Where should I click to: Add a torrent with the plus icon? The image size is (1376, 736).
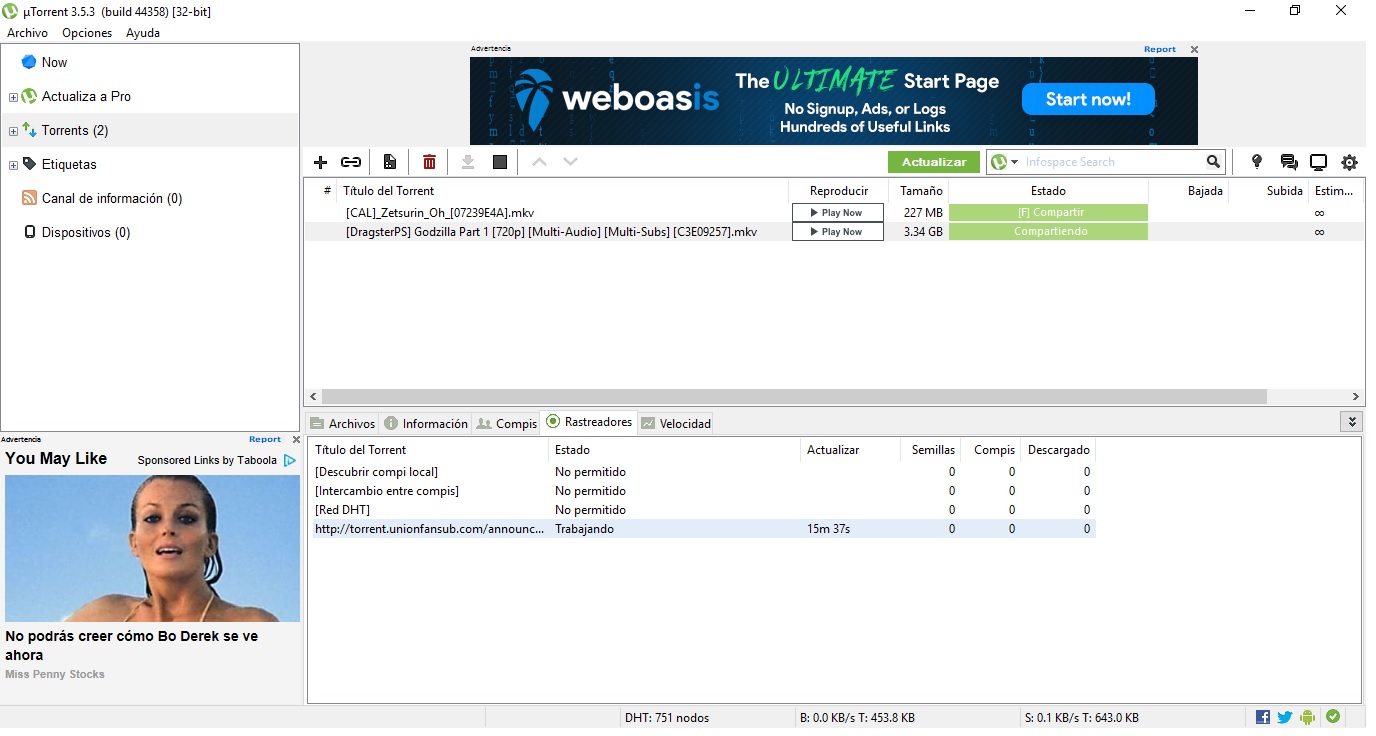pyautogui.click(x=321, y=162)
